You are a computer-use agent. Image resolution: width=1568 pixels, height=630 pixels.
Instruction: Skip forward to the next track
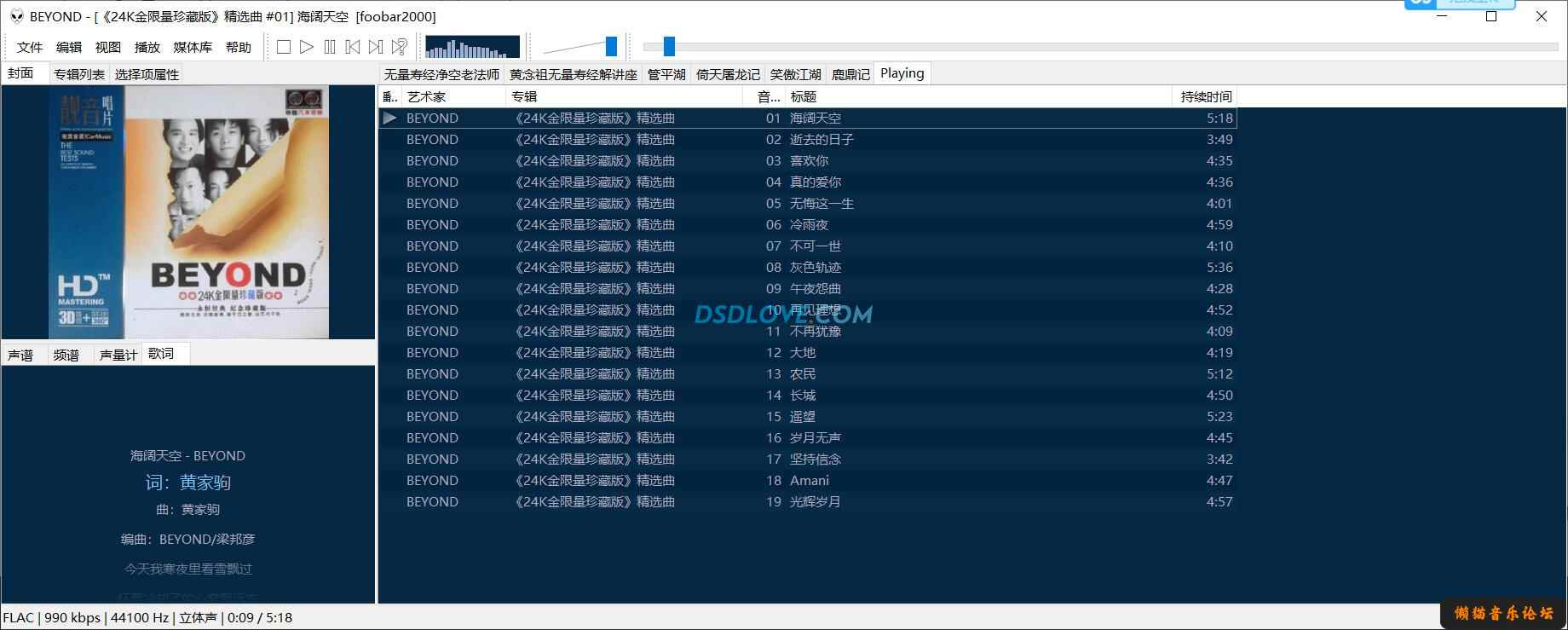tap(376, 47)
